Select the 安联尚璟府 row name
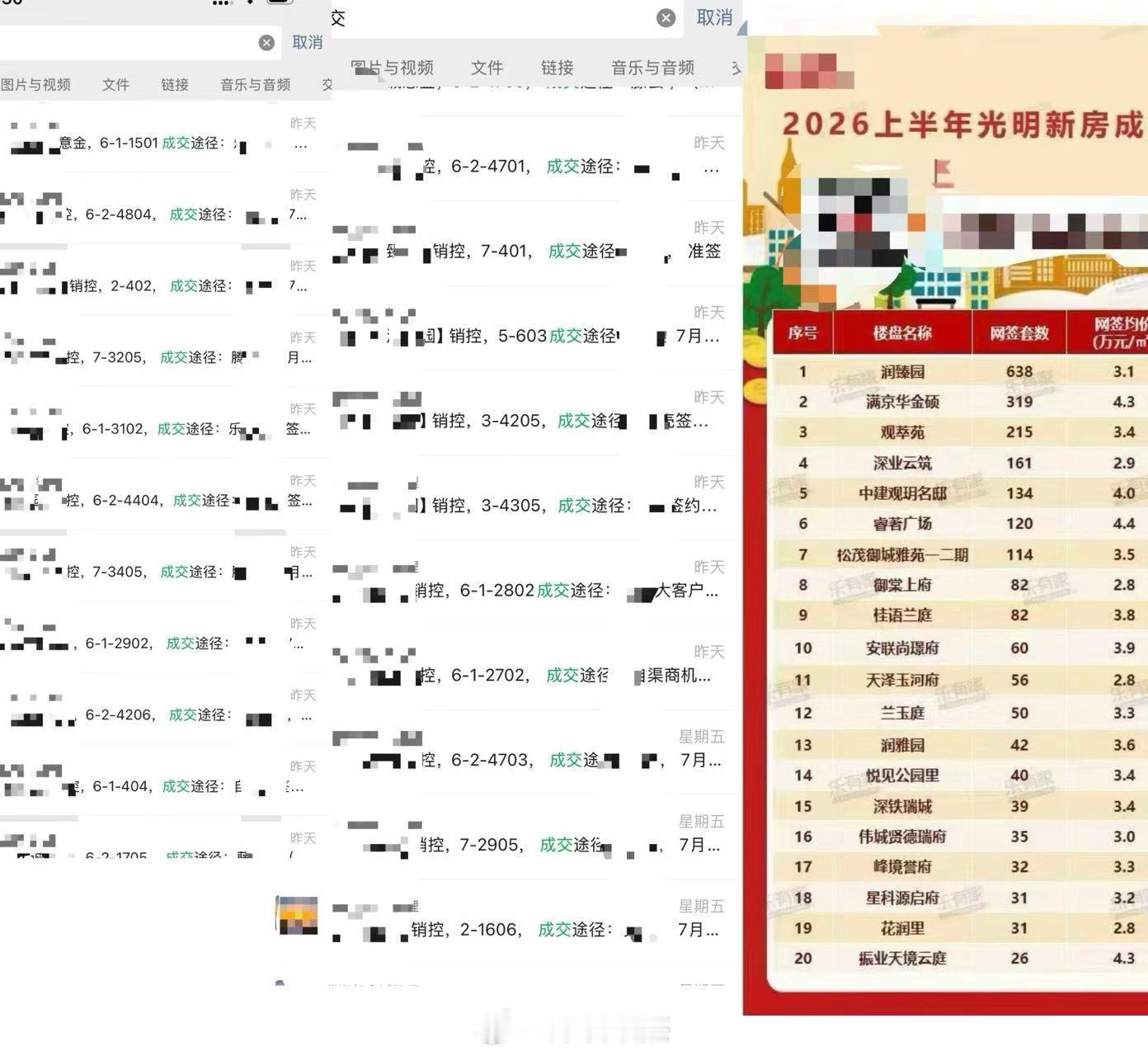1148x1056 pixels. 902,648
